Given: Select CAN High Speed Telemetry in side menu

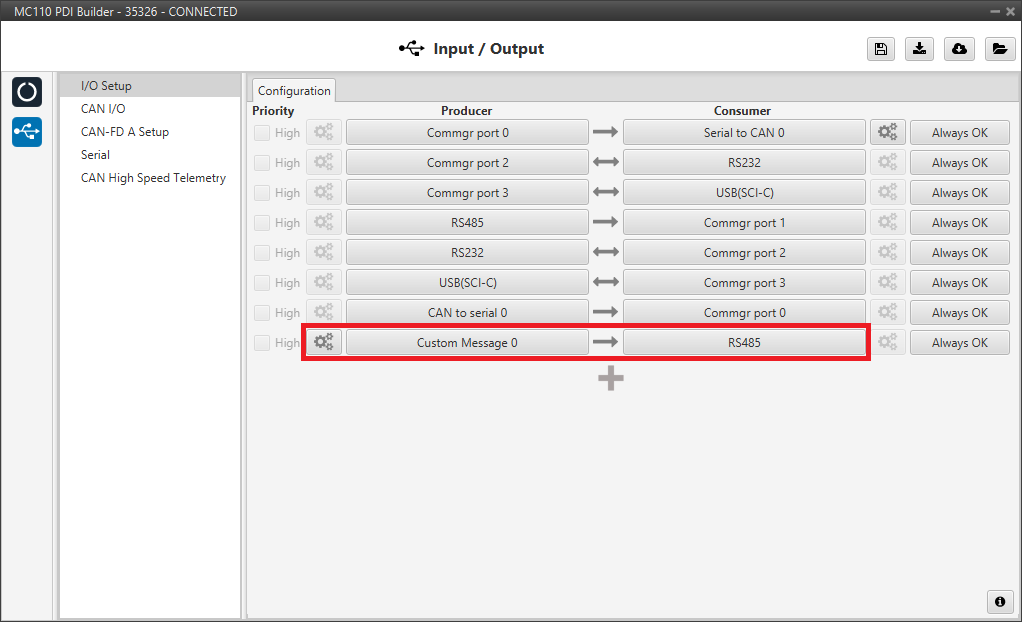Looking at the screenshot, I should [153, 178].
